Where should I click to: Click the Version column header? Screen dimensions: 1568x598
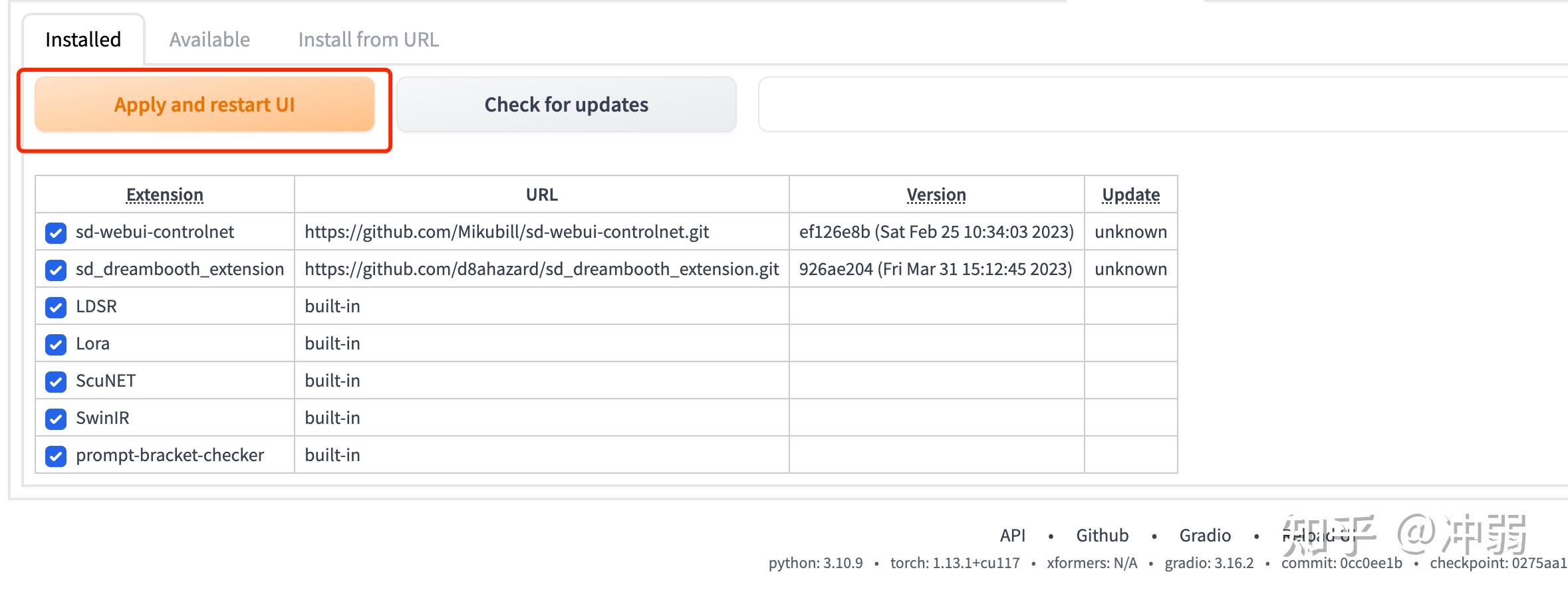[936, 195]
